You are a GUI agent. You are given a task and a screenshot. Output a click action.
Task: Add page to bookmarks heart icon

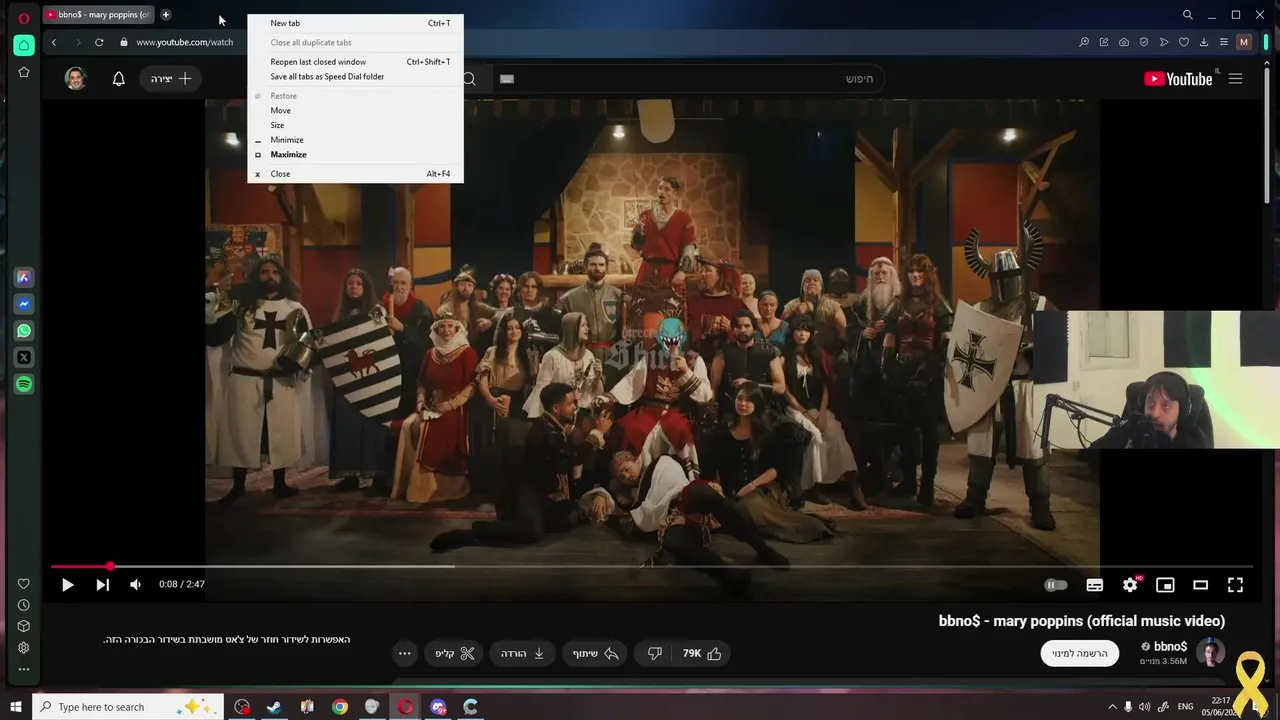(1184, 42)
